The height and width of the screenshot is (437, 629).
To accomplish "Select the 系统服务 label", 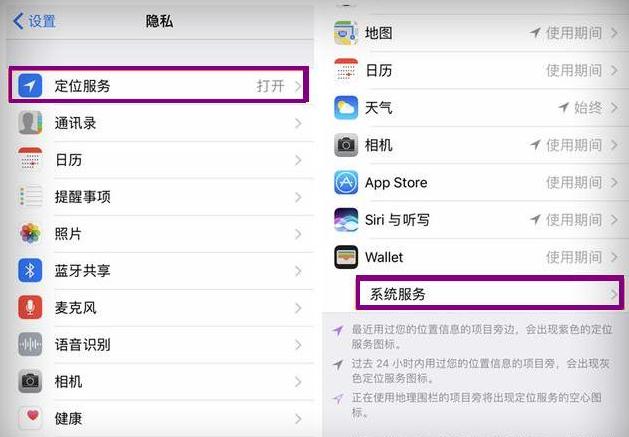I will [x=398, y=295].
